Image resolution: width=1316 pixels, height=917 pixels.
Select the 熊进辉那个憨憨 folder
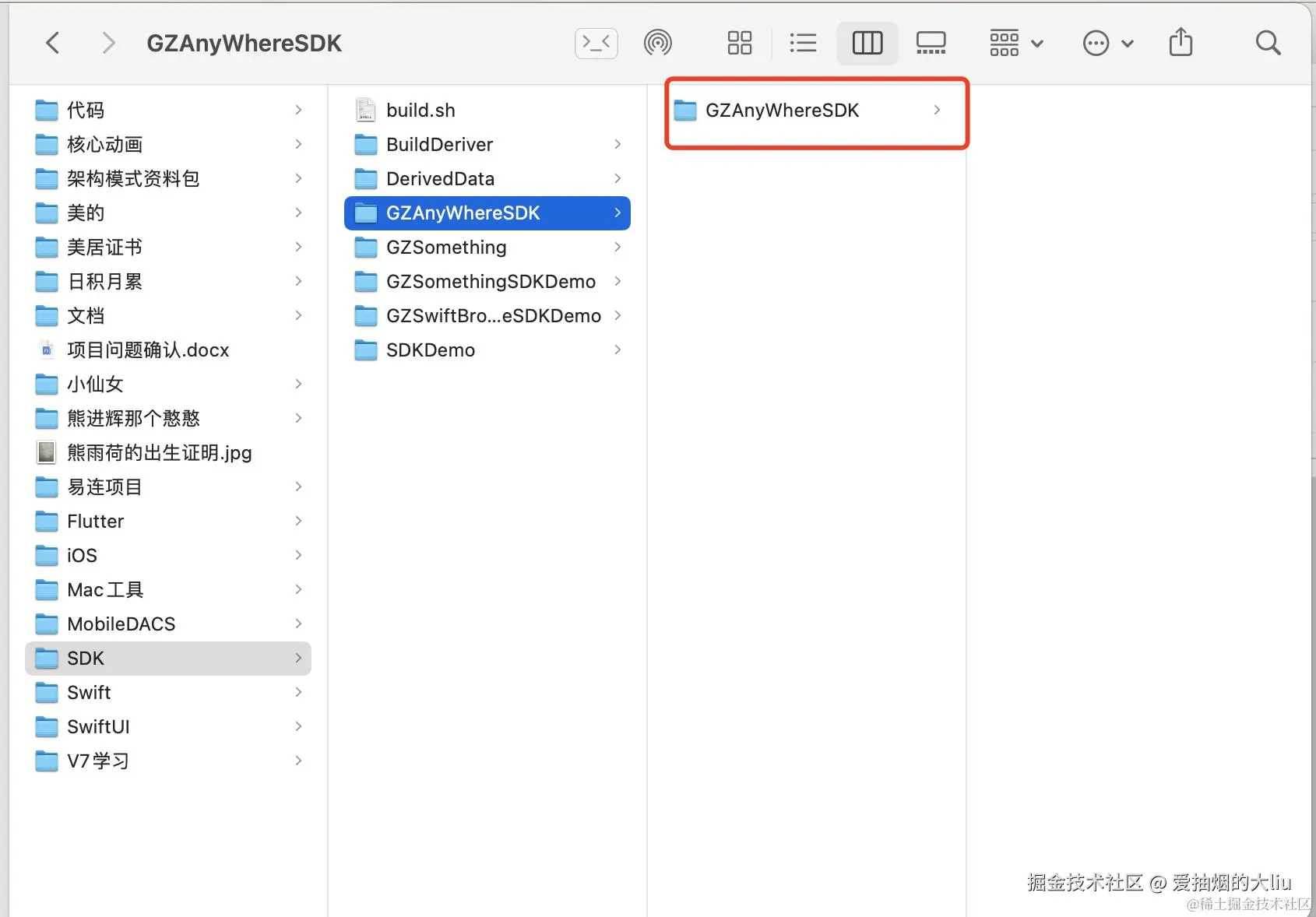pos(168,419)
